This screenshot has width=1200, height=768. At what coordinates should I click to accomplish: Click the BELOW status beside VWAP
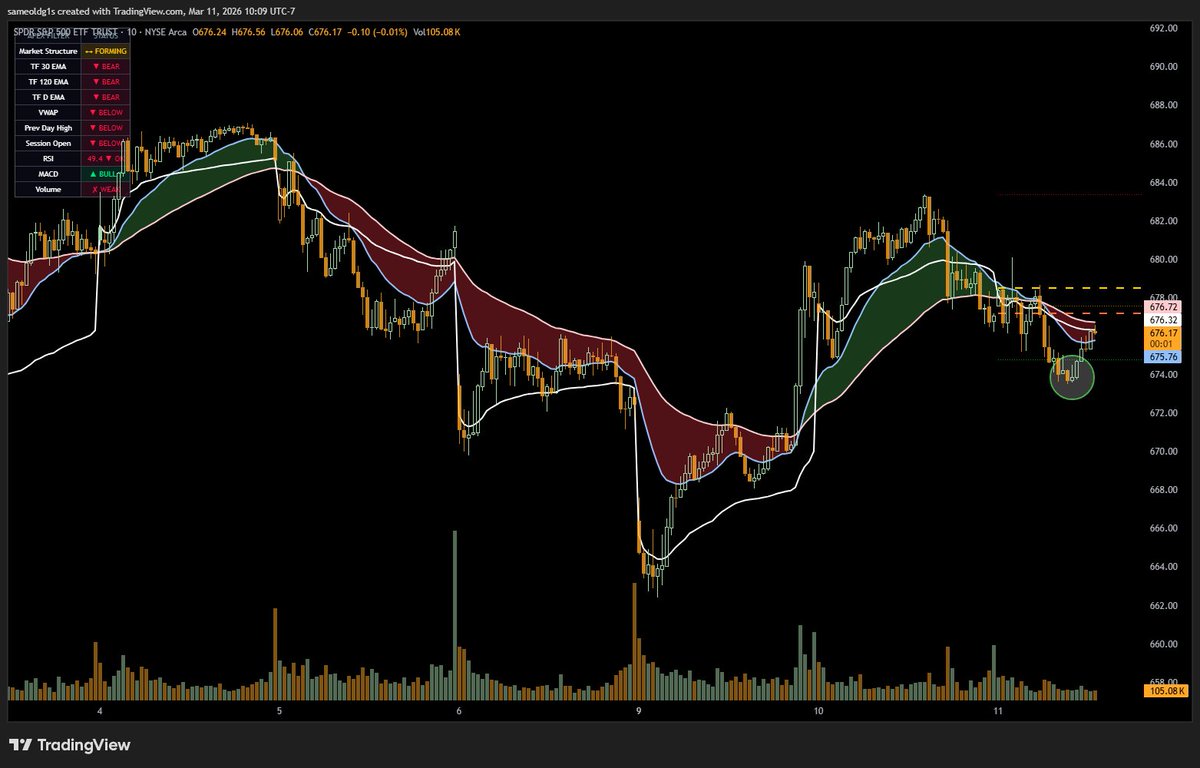[x=107, y=113]
